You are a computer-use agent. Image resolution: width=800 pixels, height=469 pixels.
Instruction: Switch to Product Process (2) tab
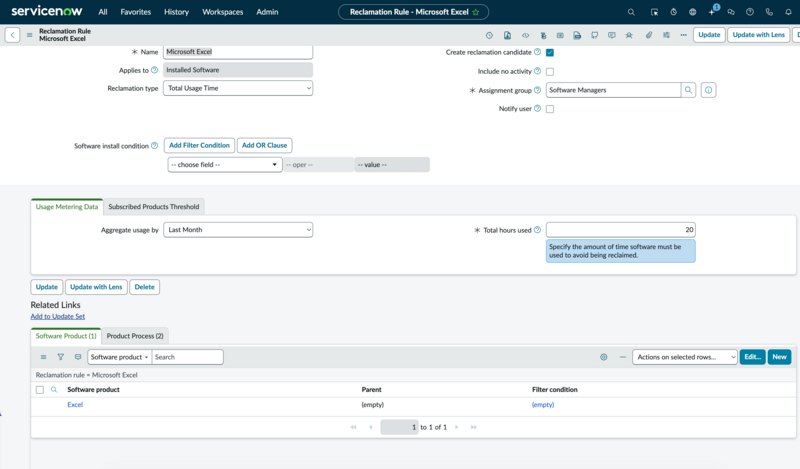135,336
